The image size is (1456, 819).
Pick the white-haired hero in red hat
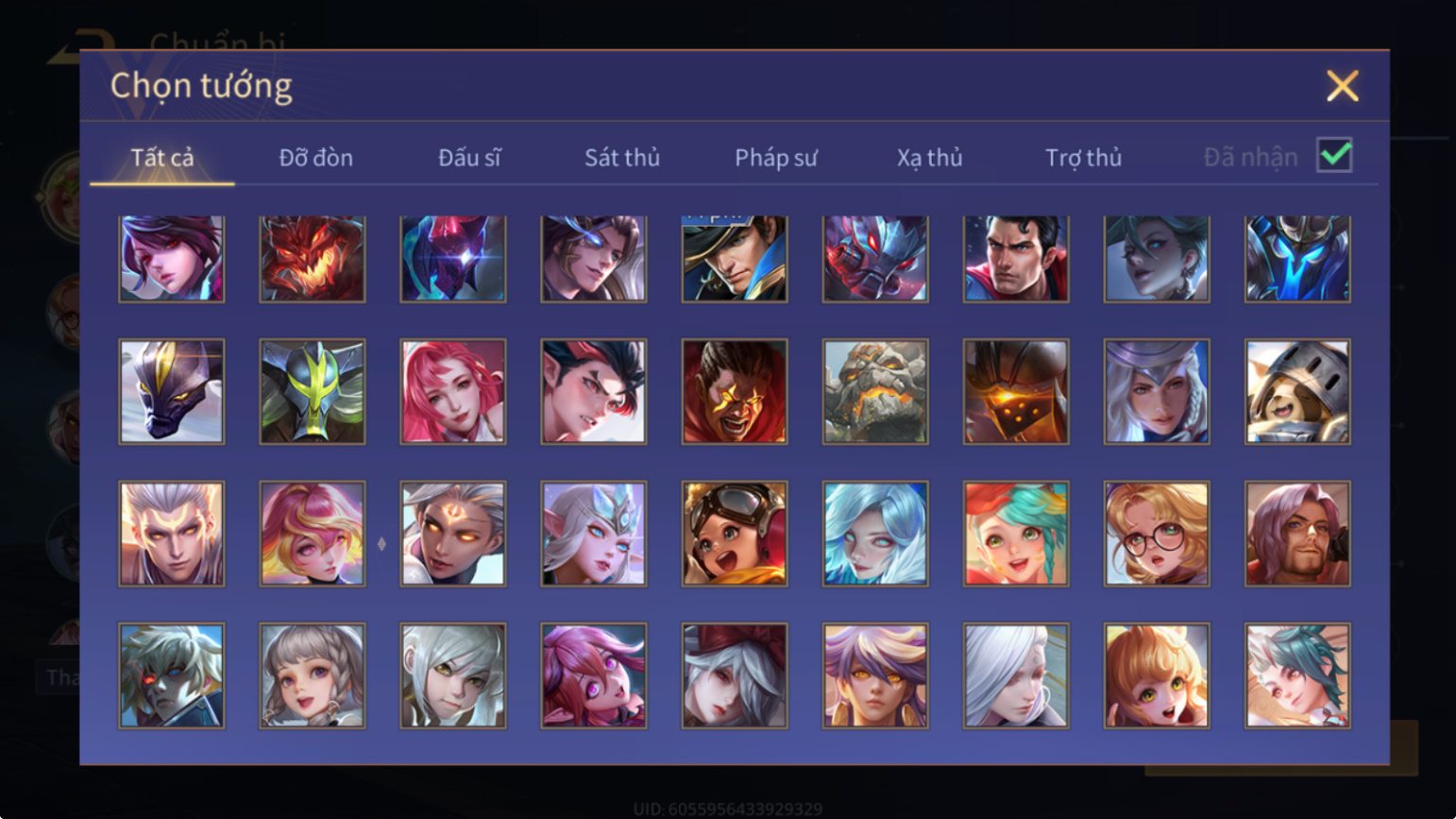(734, 675)
